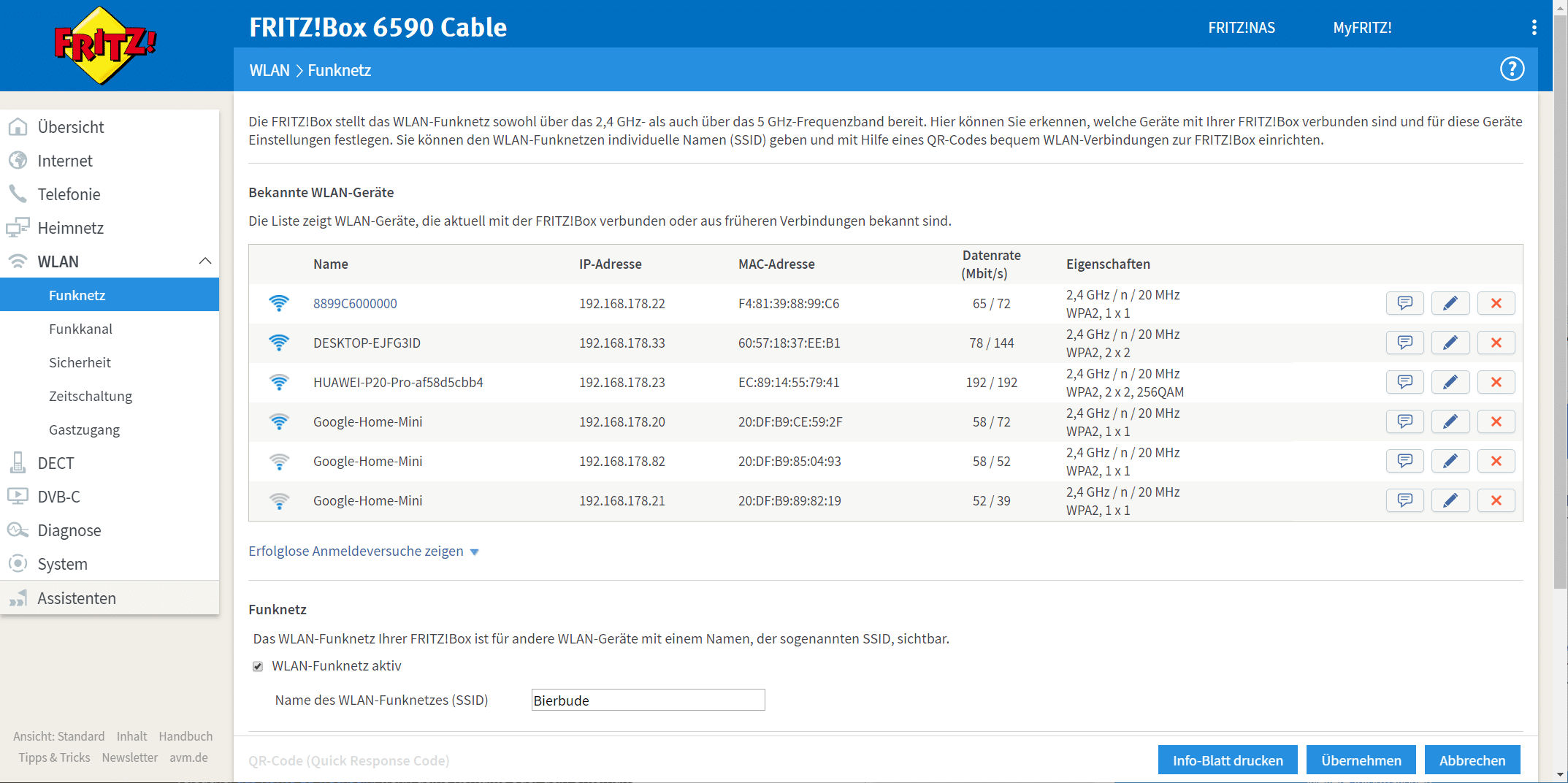Open the 8899C6000000 device link
Image resolution: width=1568 pixels, height=783 pixels.
[355, 303]
